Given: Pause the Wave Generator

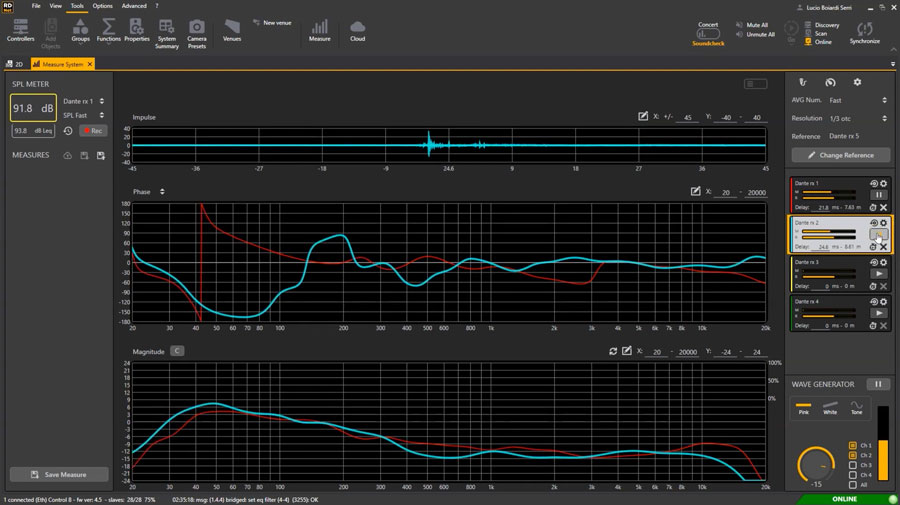Looking at the screenshot, I should 878,384.
